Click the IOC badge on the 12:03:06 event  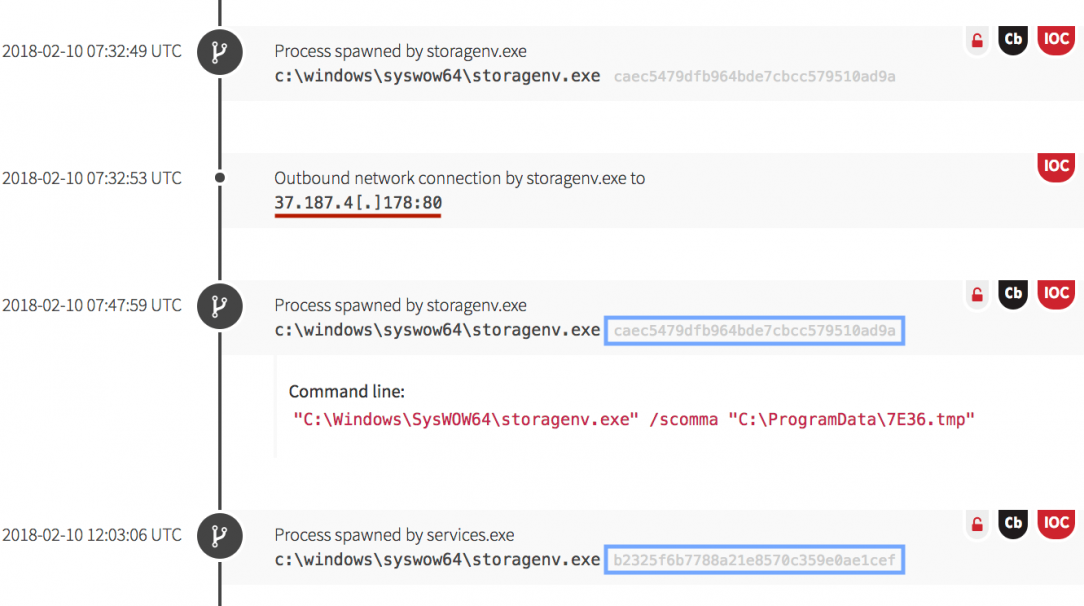[1055, 522]
